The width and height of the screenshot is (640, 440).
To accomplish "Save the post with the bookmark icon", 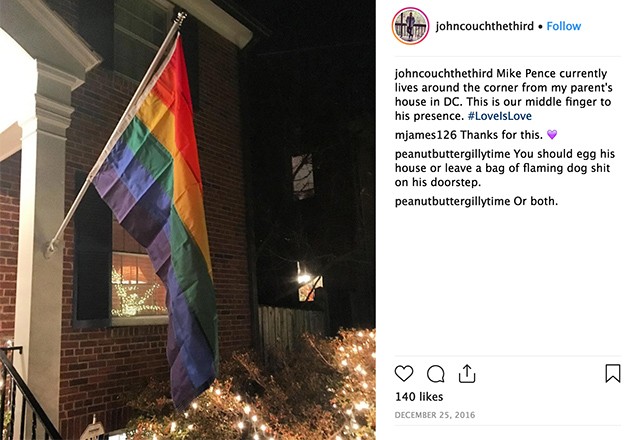I will click(x=613, y=373).
